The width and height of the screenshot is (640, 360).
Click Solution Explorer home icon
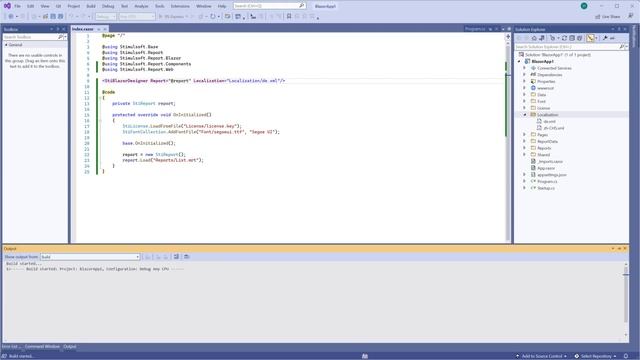click(x=534, y=38)
